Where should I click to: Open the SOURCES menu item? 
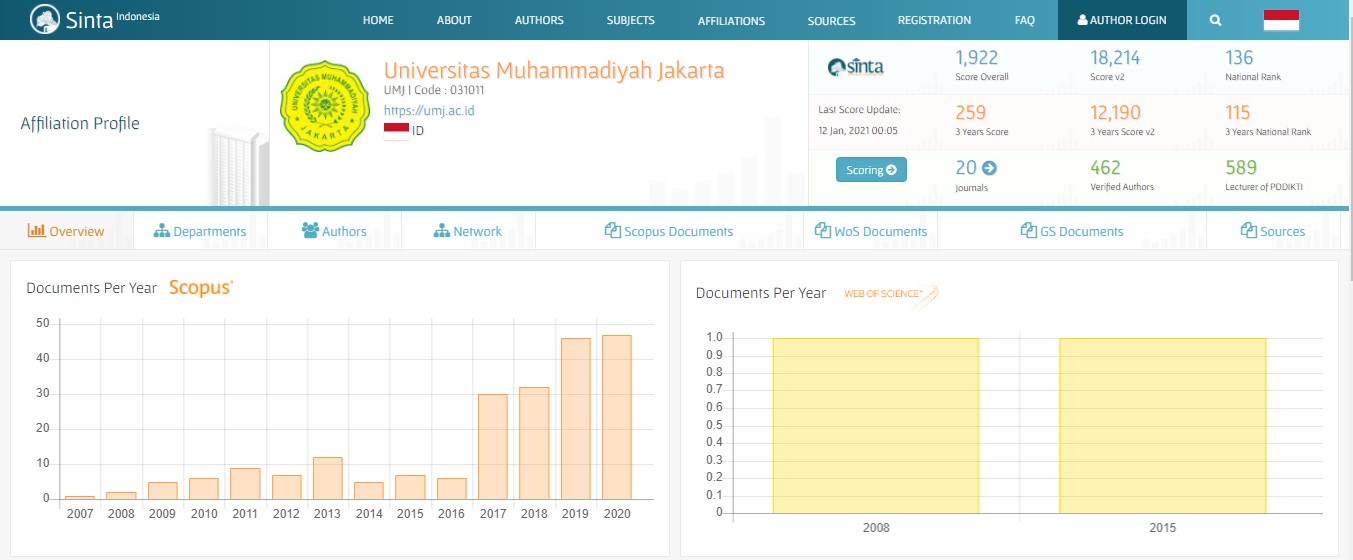click(x=832, y=20)
